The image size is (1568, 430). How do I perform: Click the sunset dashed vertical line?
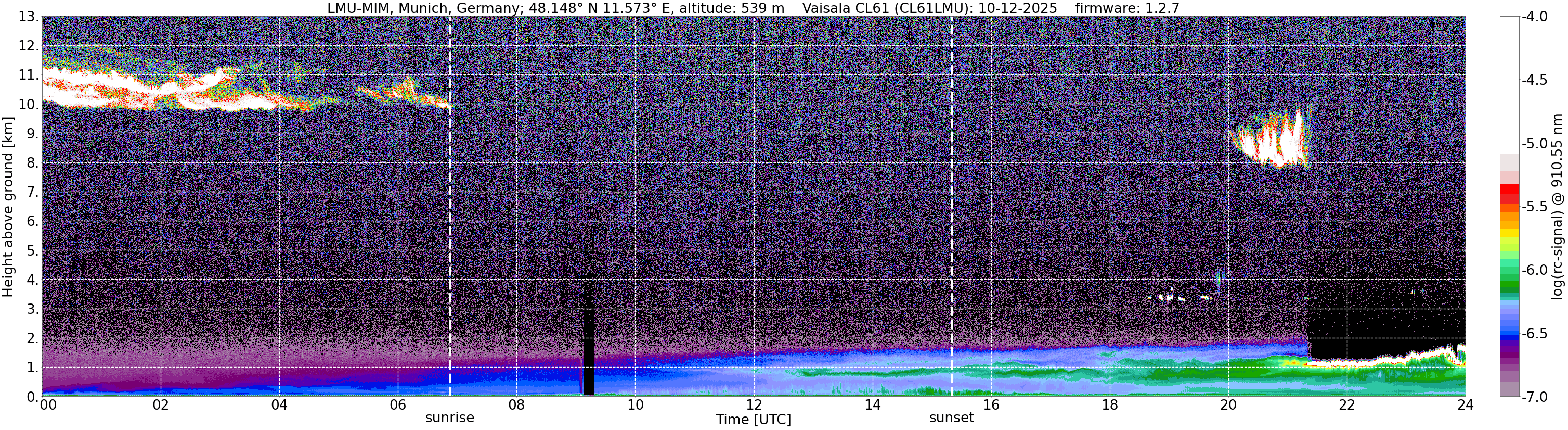tap(951, 207)
